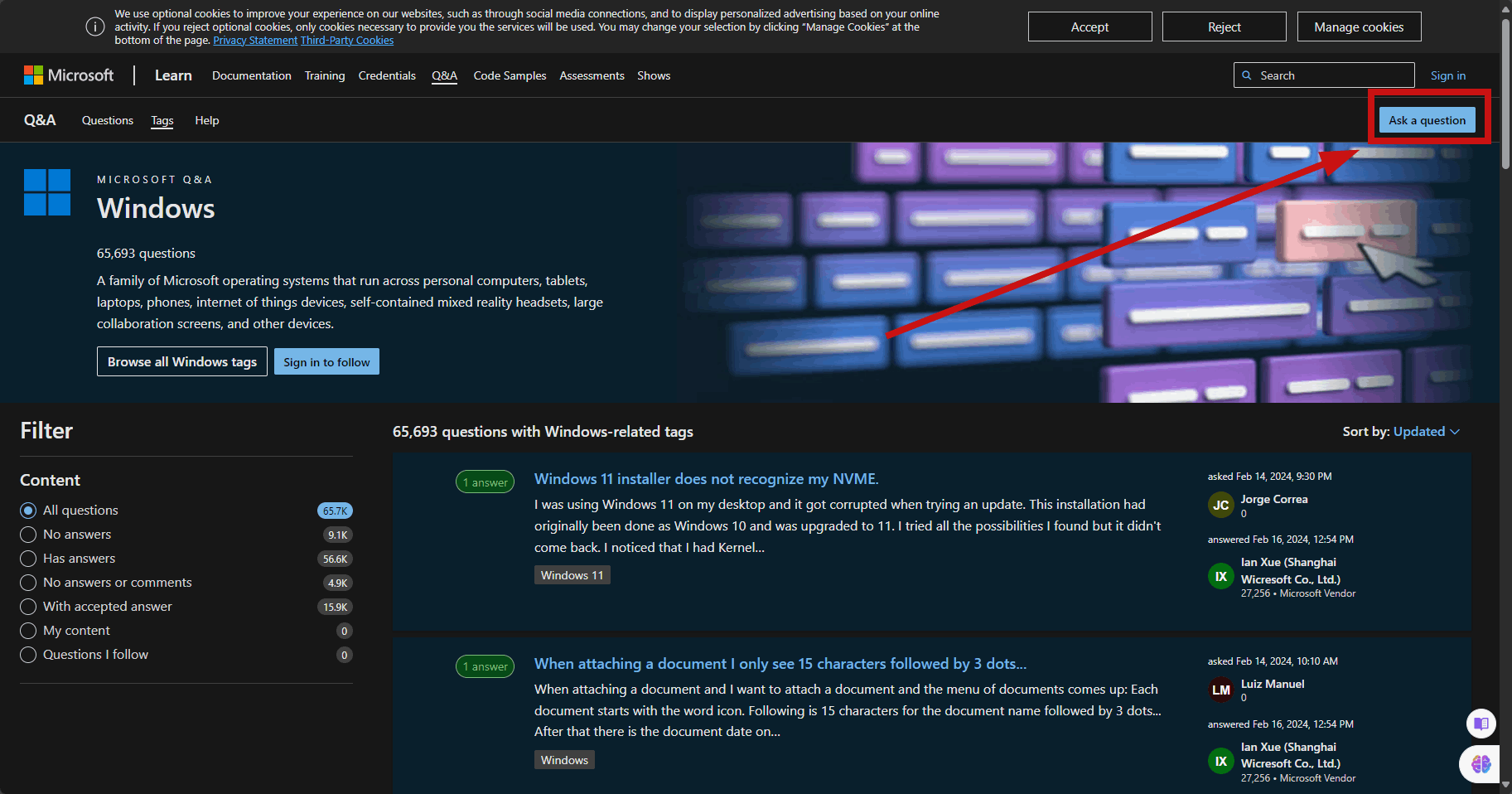The height and width of the screenshot is (794, 1512).
Task: Open Windows 11 installer NVME question
Action: (706, 479)
